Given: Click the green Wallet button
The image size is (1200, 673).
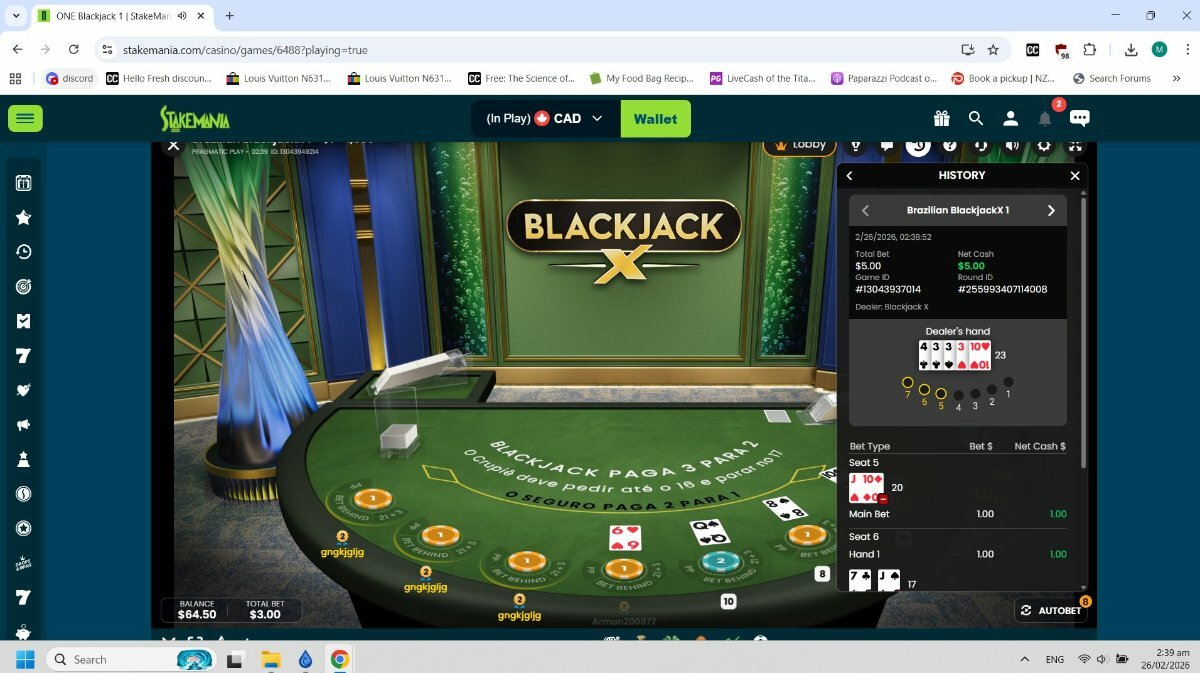Looking at the screenshot, I should click(655, 118).
